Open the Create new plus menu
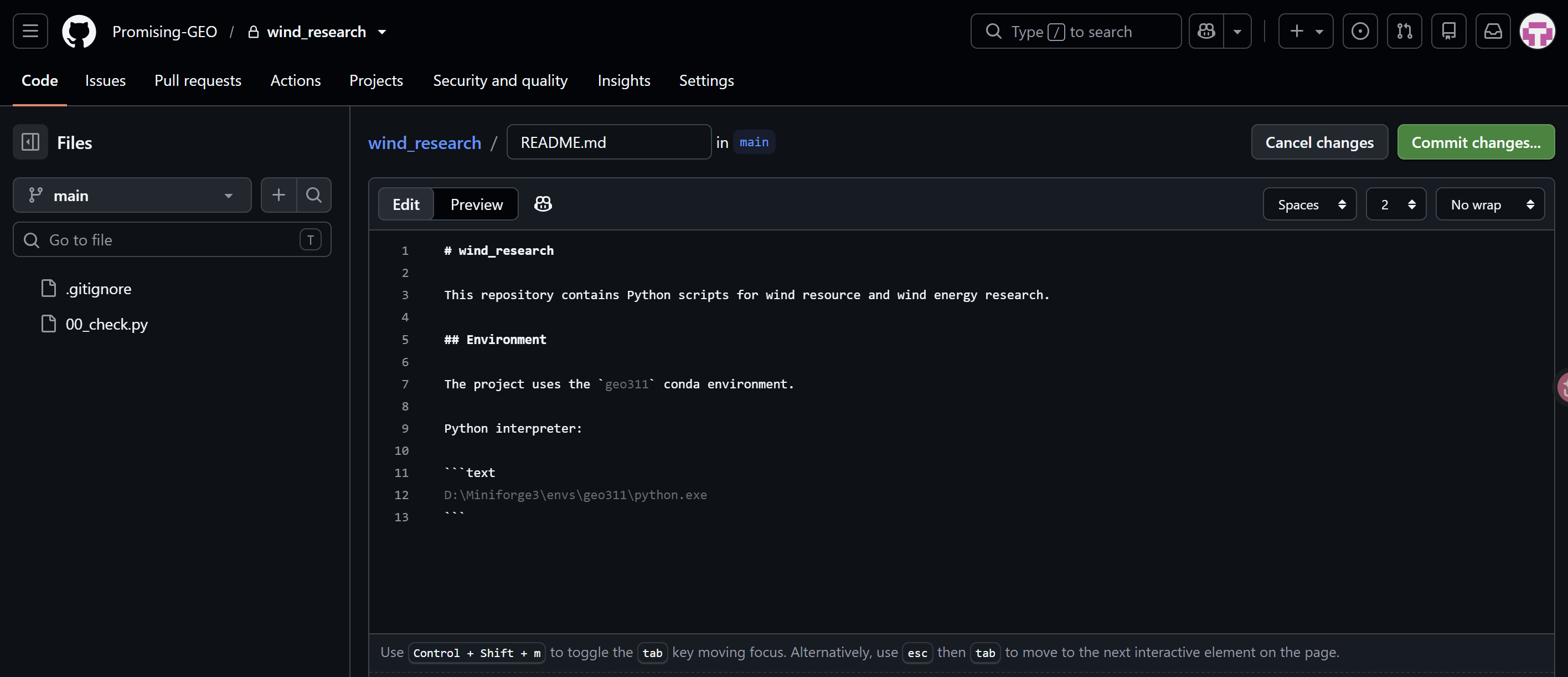Screen dimensions: 1568x677 click(1306, 31)
